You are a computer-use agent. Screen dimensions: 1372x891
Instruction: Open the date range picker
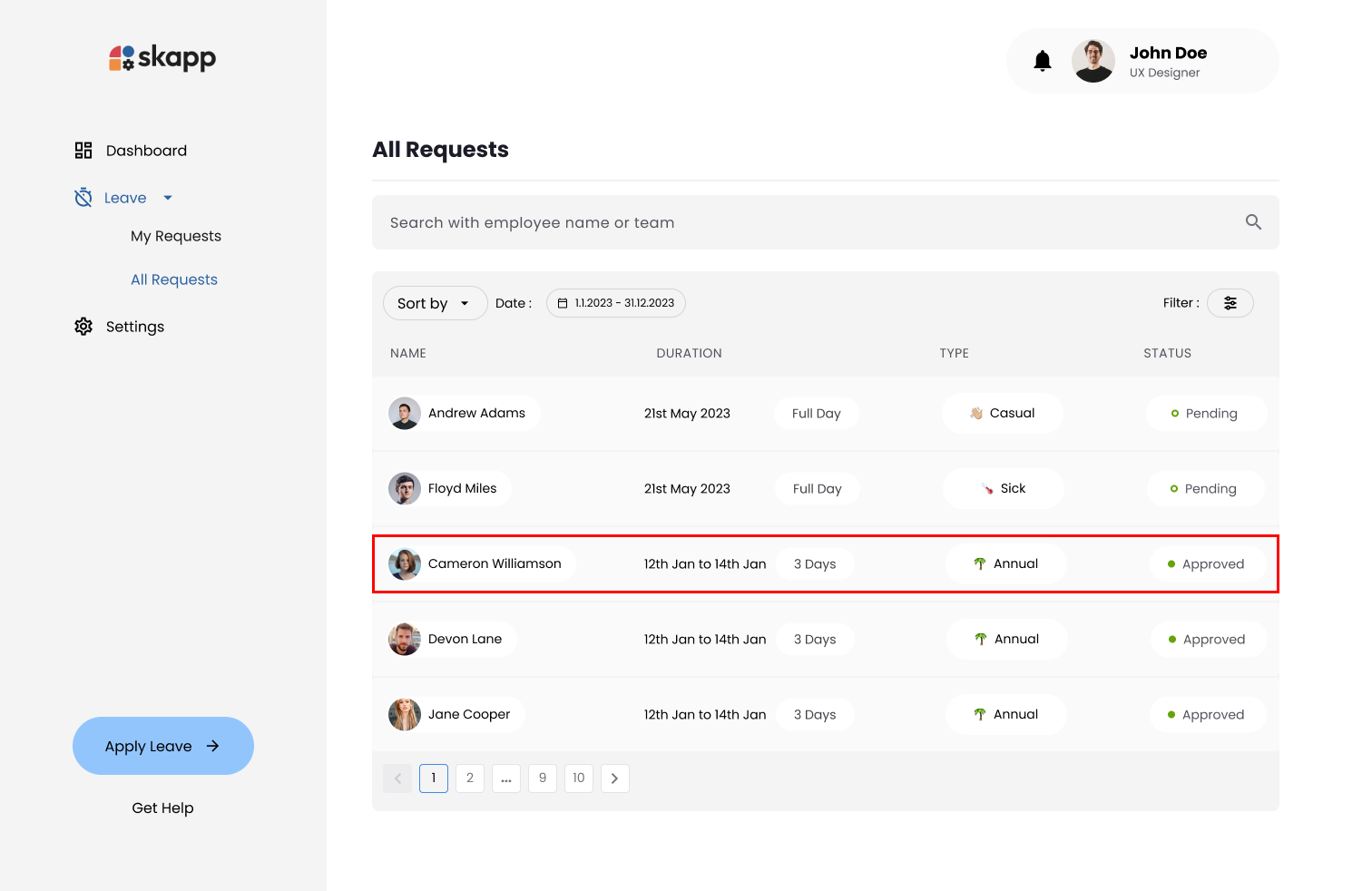click(615, 303)
